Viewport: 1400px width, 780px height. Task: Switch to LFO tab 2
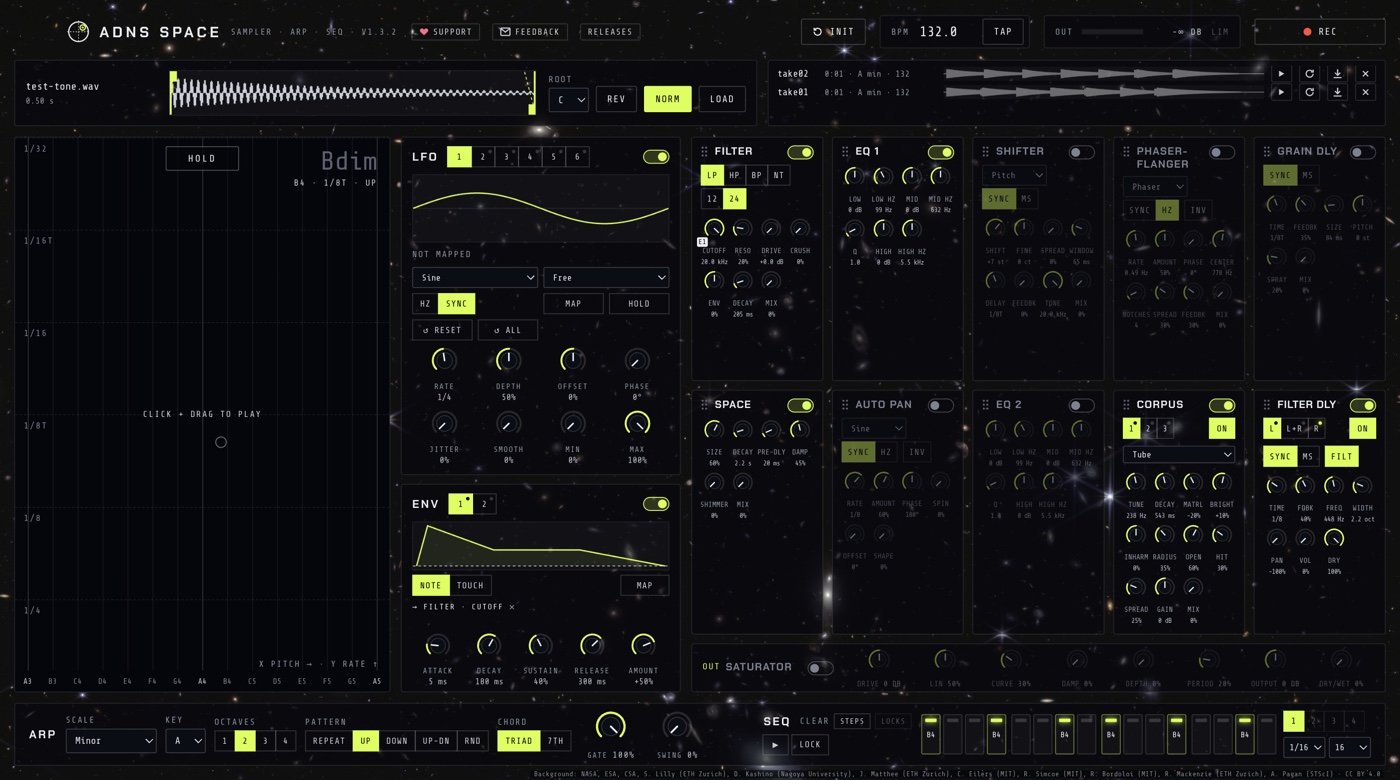tap(483, 157)
